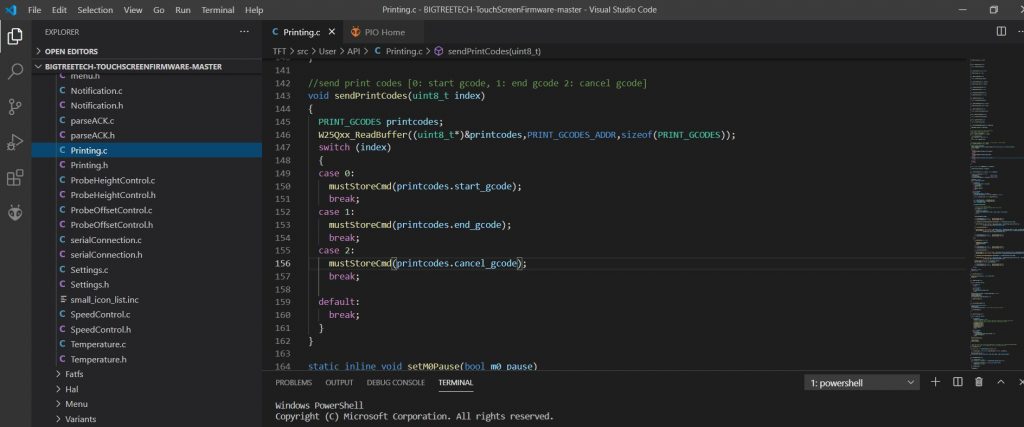Open small_icon_list.inc file
The image size is (1024, 427).
pos(147,300)
